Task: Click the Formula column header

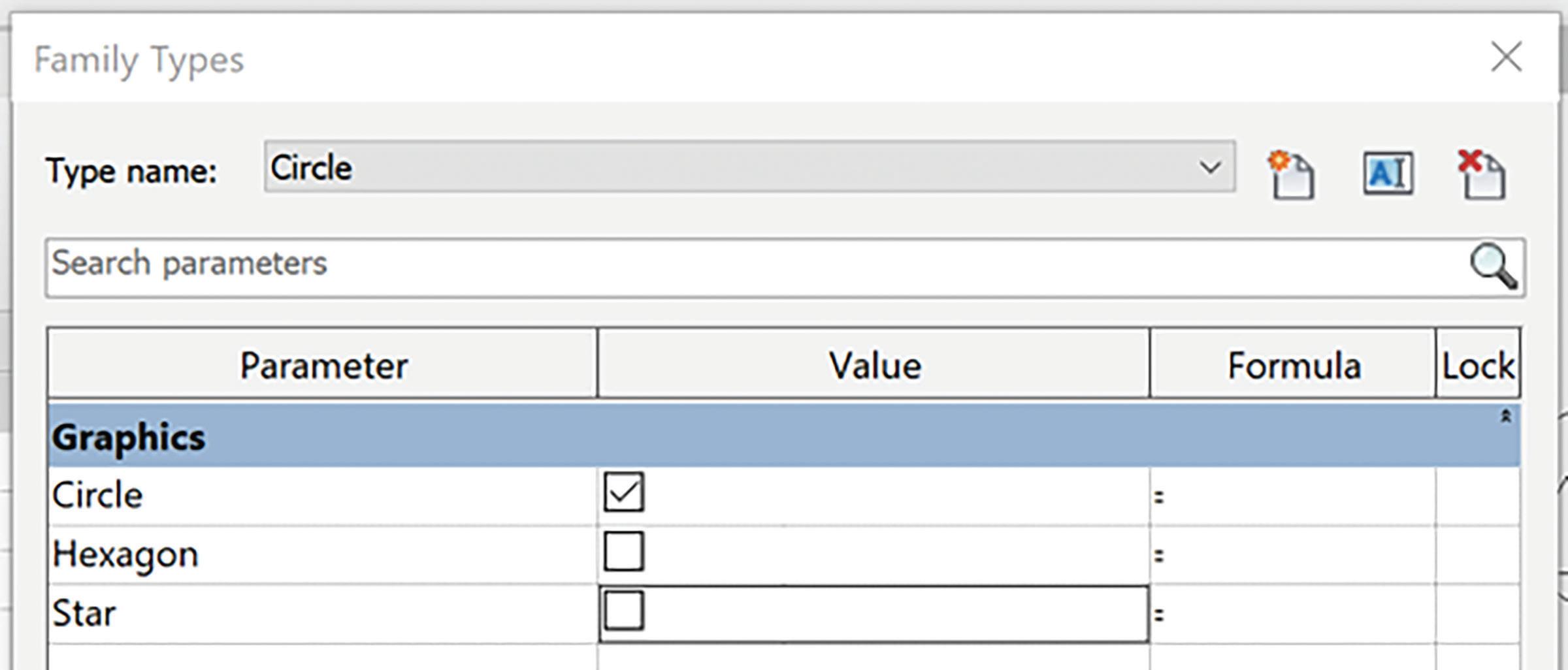Action: (1293, 364)
